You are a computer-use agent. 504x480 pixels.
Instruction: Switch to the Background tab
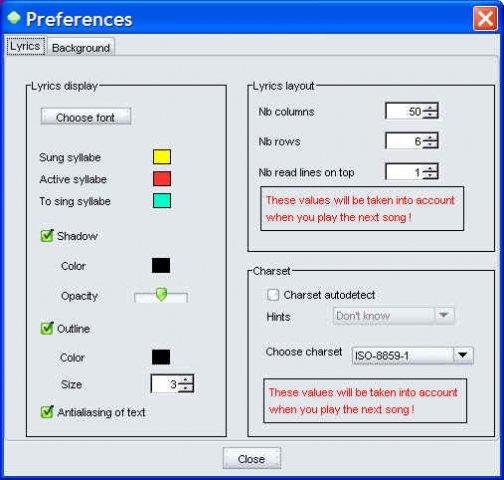pos(81,47)
